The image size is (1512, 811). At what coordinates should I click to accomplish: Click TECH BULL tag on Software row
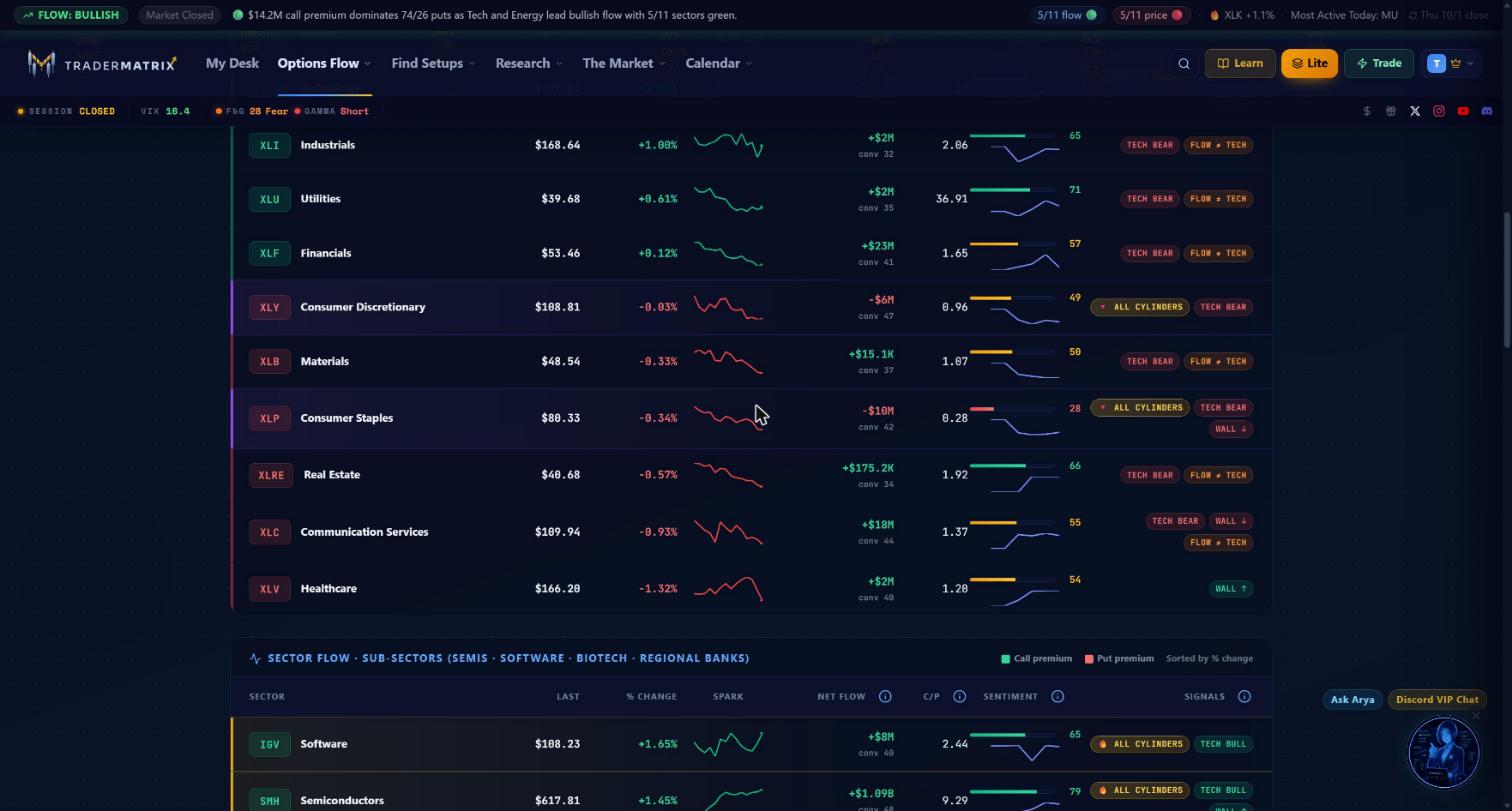pyautogui.click(x=1223, y=744)
